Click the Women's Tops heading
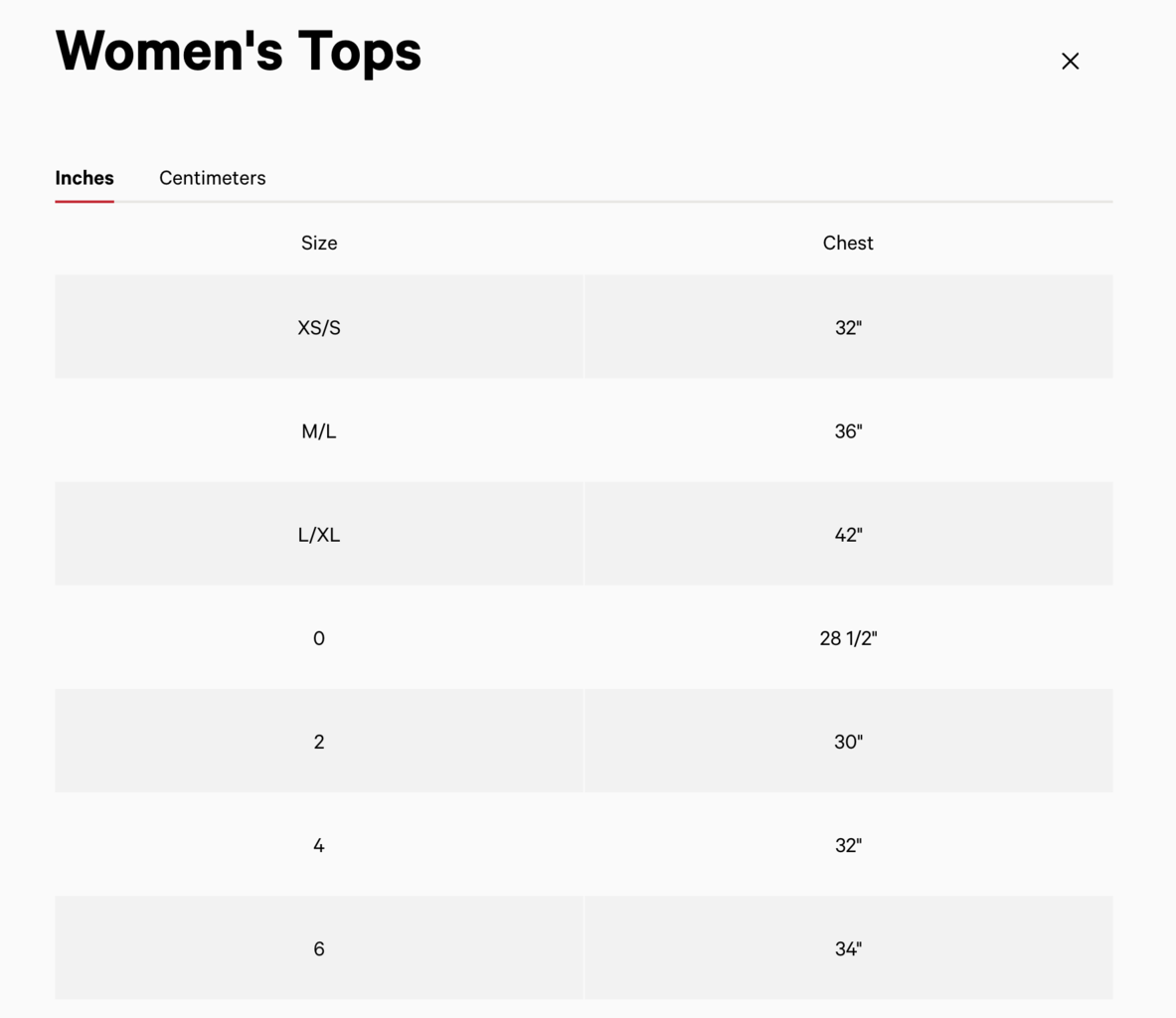1176x1018 pixels. [239, 51]
